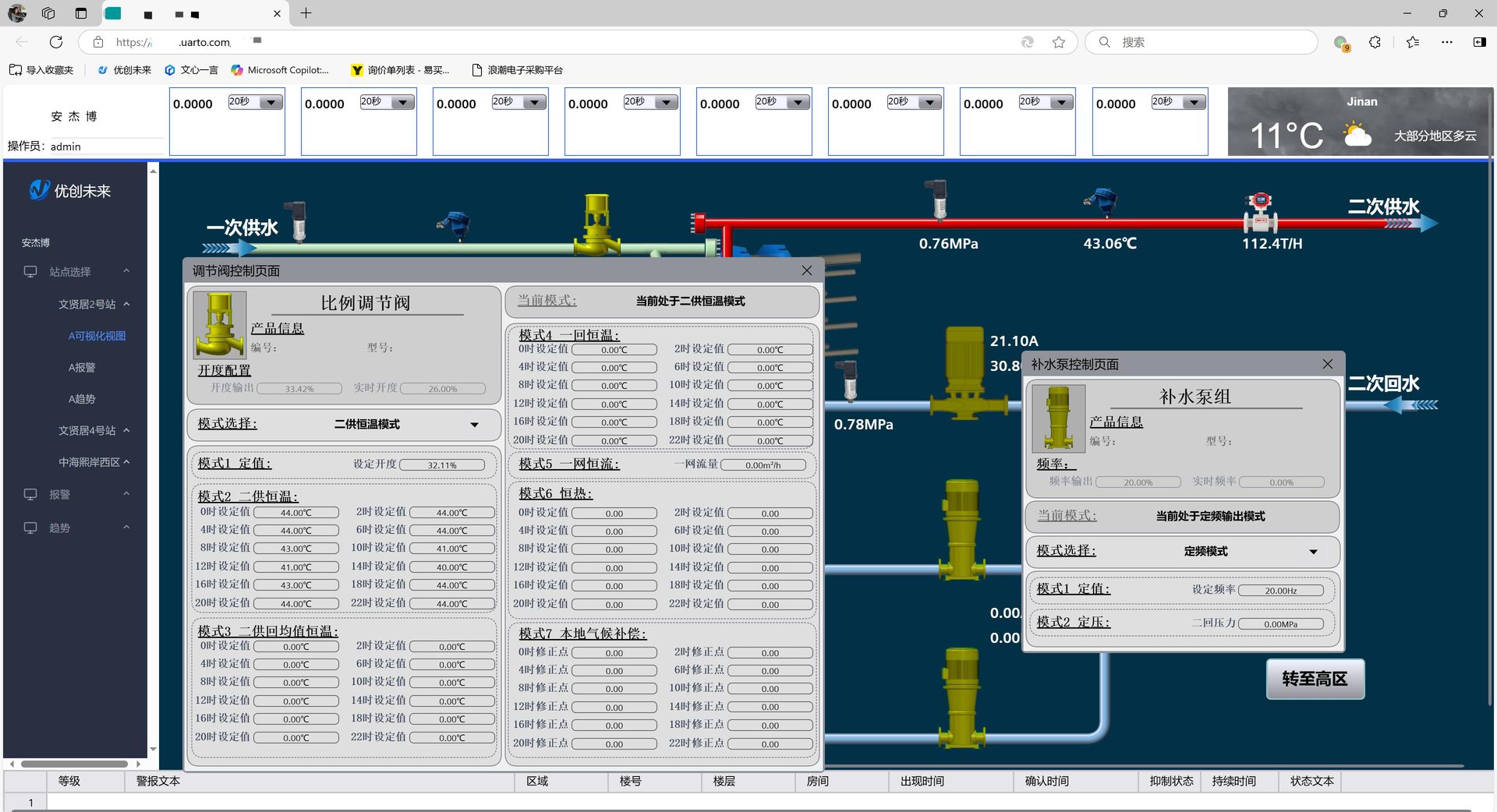
Task: Click the browser refresh icon
Action: click(56, 42)
